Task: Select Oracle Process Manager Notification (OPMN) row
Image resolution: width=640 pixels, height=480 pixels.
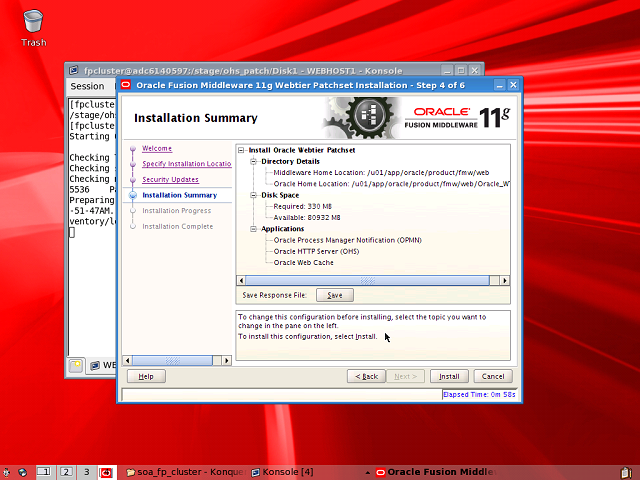Action: click(347, 240)
